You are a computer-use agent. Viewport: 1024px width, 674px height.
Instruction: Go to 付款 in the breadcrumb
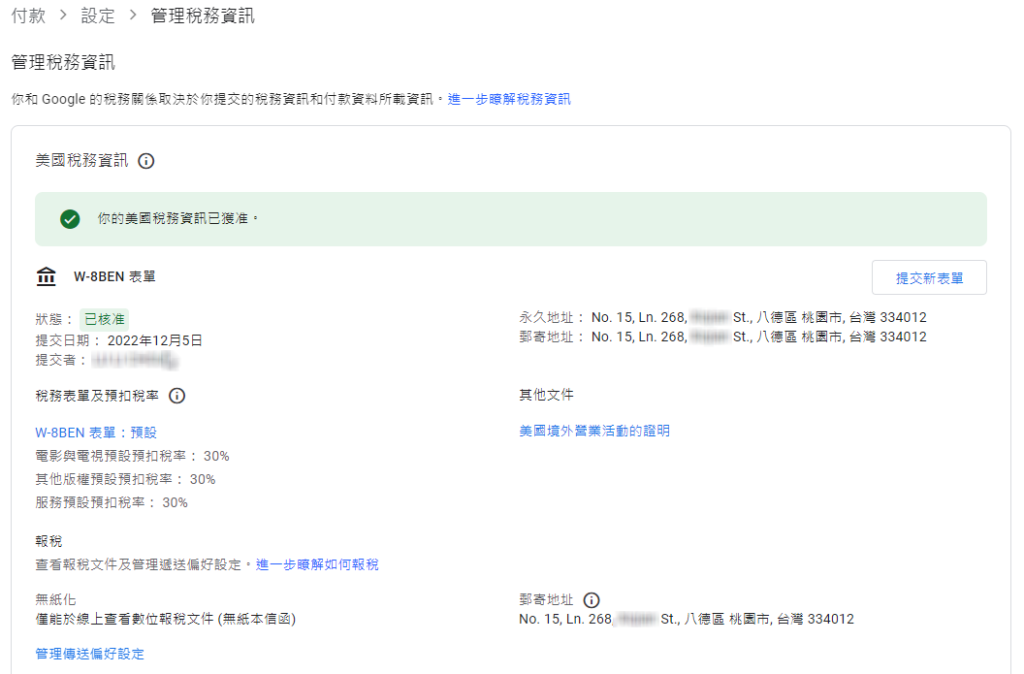pos(28,16)
